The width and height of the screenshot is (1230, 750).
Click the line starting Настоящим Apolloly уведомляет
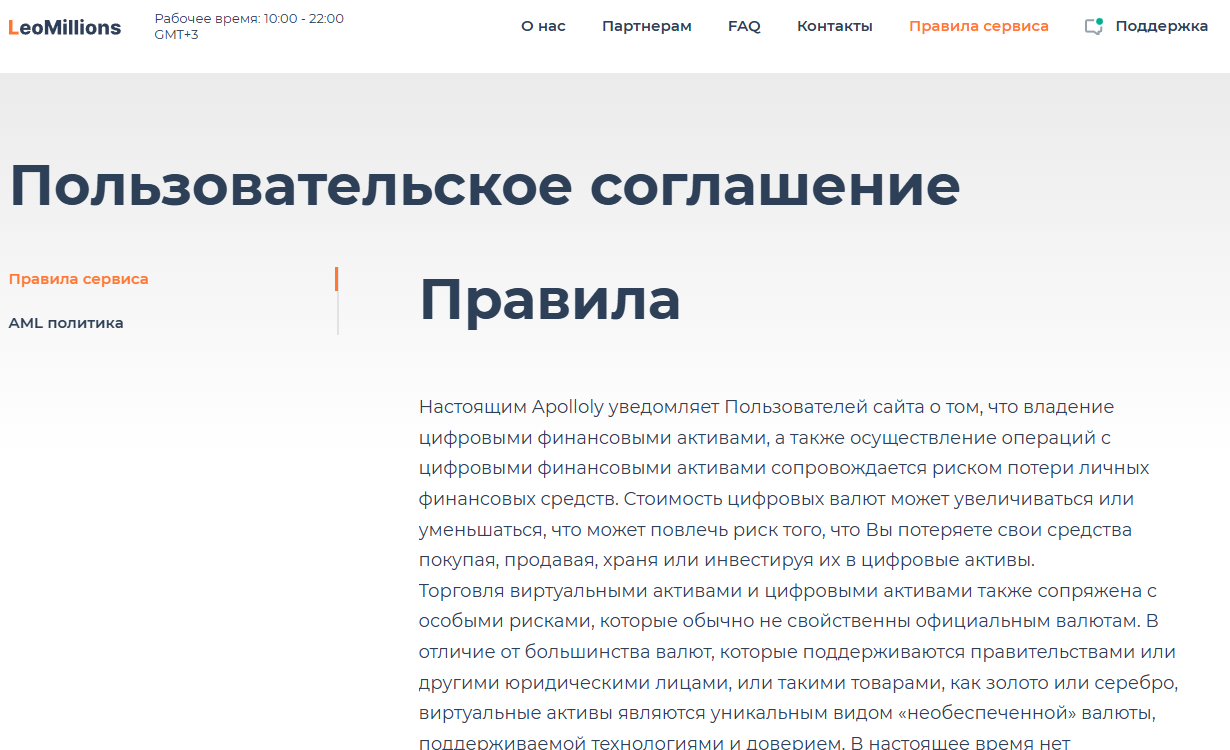(766, 407)
